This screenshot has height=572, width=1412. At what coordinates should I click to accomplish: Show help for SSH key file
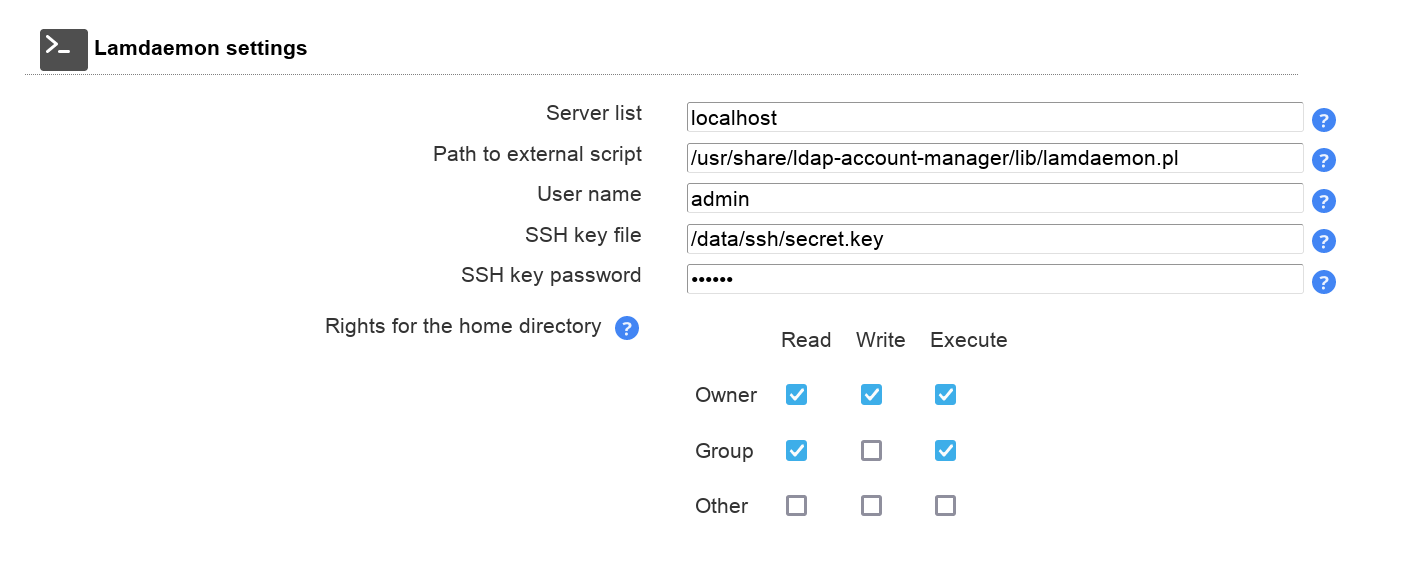(x=1323, y=241)
